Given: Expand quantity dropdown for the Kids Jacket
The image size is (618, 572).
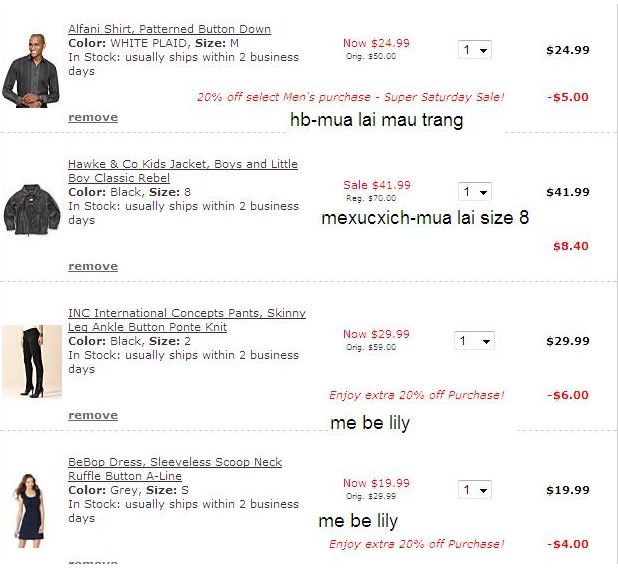Looking at the screenshot, I should click(x=475, y=192).
